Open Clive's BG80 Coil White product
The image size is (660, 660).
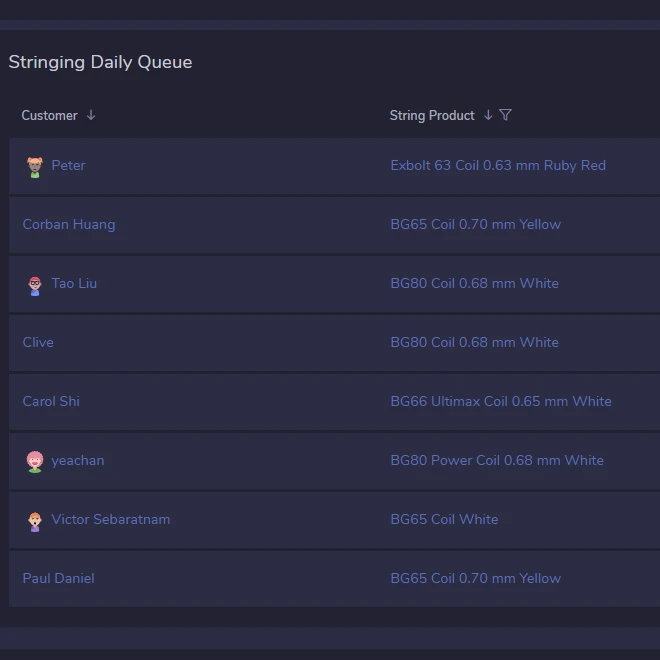[474, 342]
